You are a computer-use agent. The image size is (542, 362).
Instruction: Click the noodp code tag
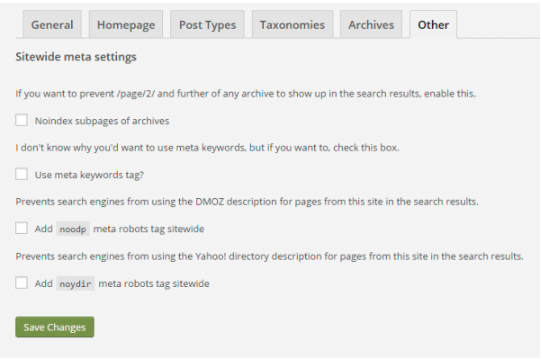point(73,229)
